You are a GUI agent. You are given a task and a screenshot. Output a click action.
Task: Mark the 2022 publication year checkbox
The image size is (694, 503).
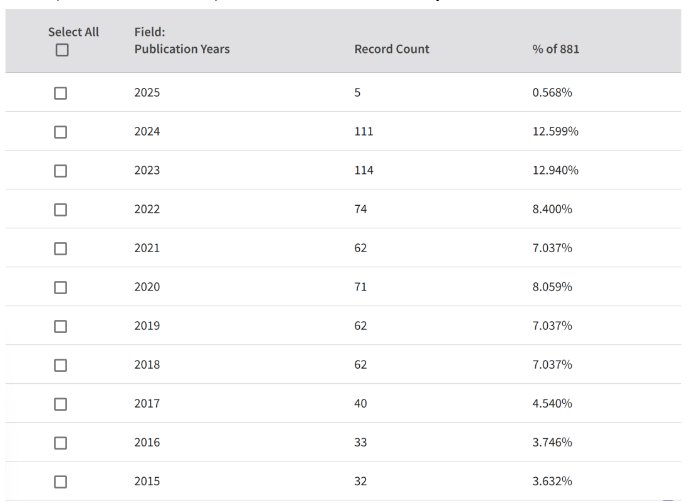(x=61, y=210)
